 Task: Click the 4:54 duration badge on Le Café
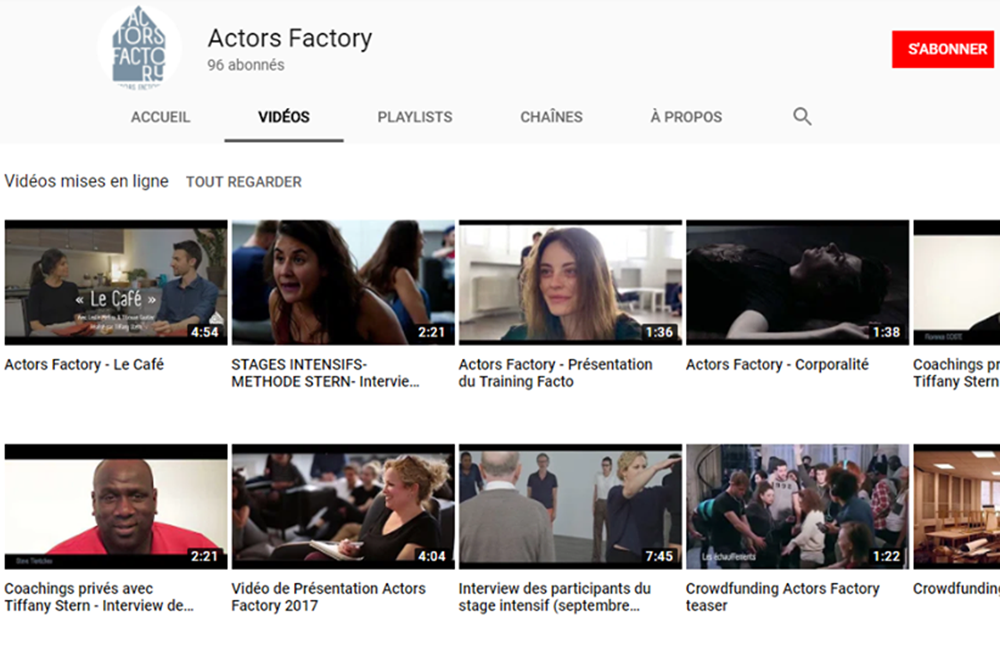coord(204,332)
